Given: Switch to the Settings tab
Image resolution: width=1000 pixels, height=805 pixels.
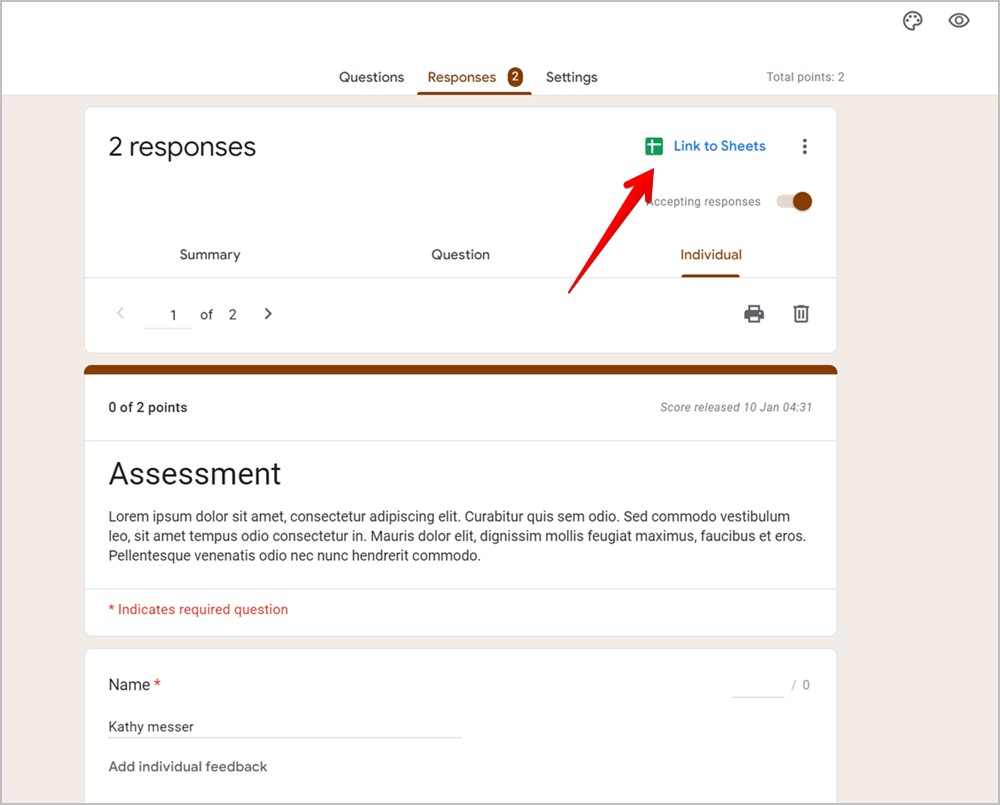Looking at the screenshot, I should point(571,77).
